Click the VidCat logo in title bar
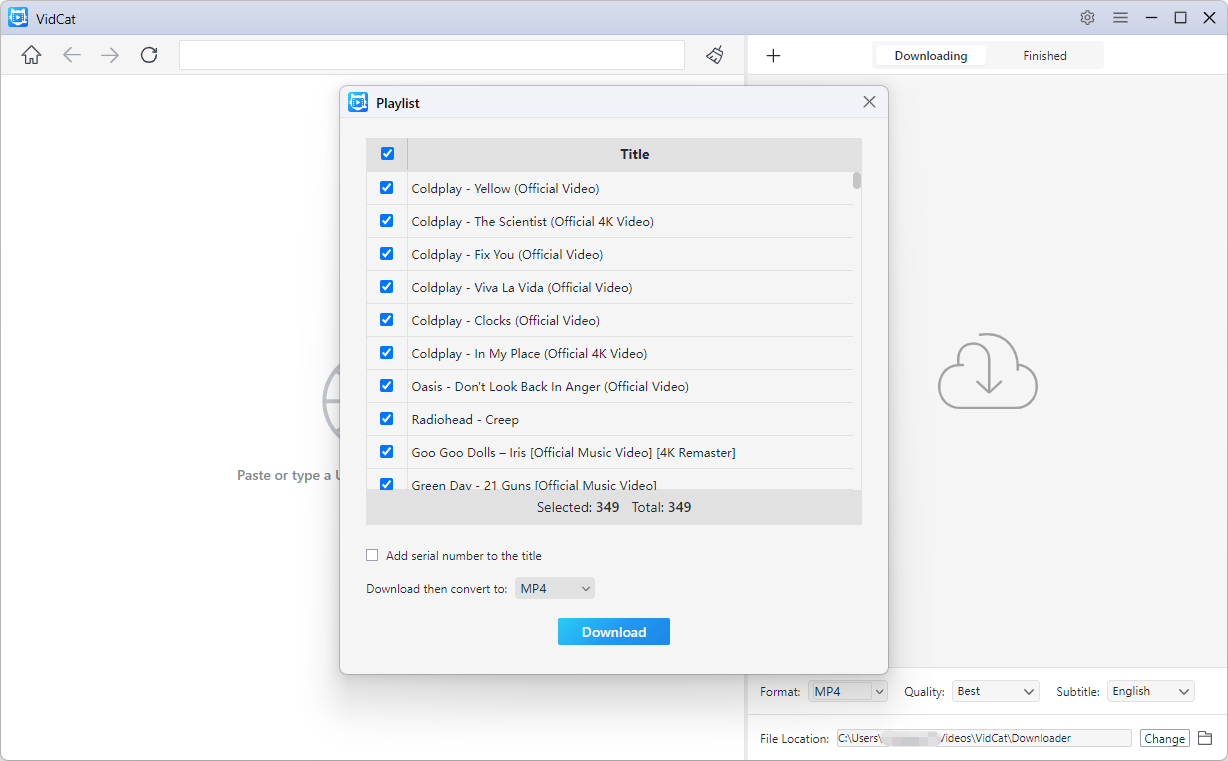Viewport: 1228px width, 761px height. [18, 17]
